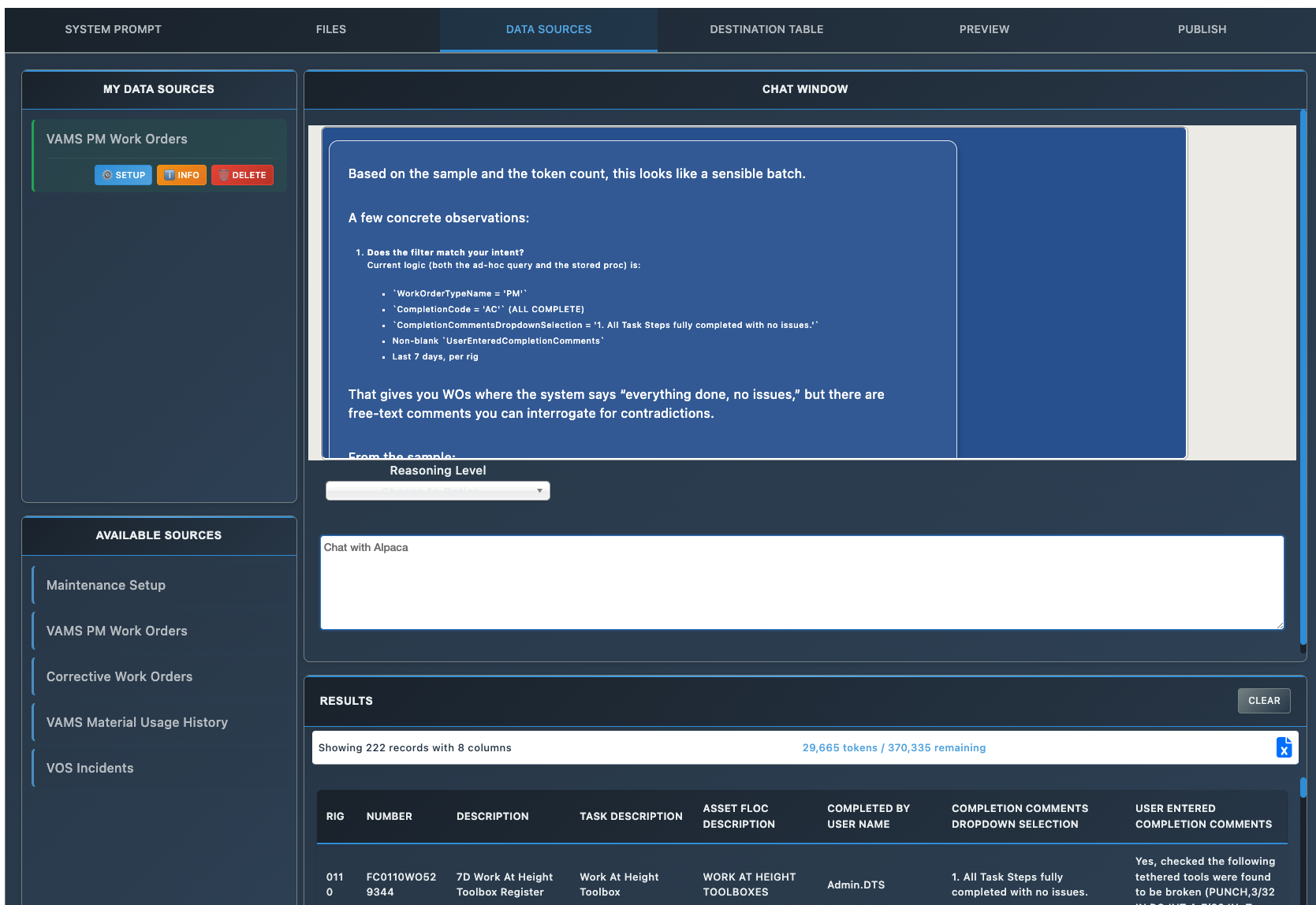Delete VAMS PM Work Orders using trash icon
Viewport: 1316px width, 905px height.
(242, 175)
